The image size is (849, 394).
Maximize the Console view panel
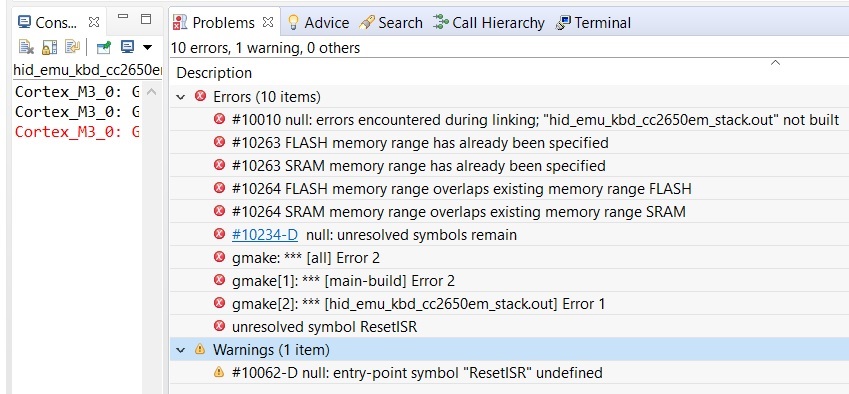click(146, 19)
